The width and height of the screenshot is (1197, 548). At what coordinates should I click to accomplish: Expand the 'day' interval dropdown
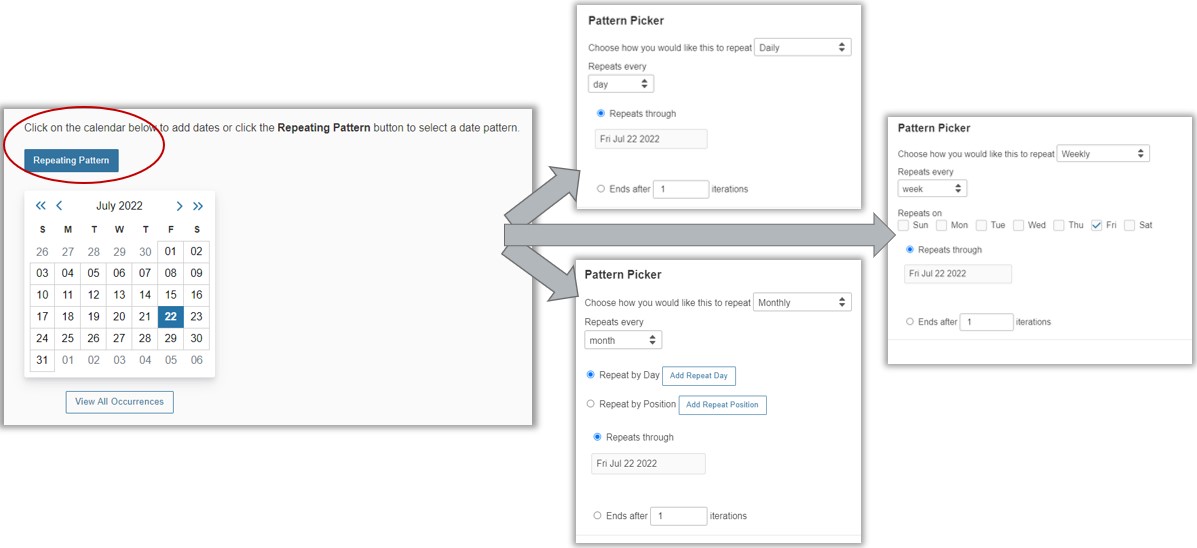click(621, 84)
